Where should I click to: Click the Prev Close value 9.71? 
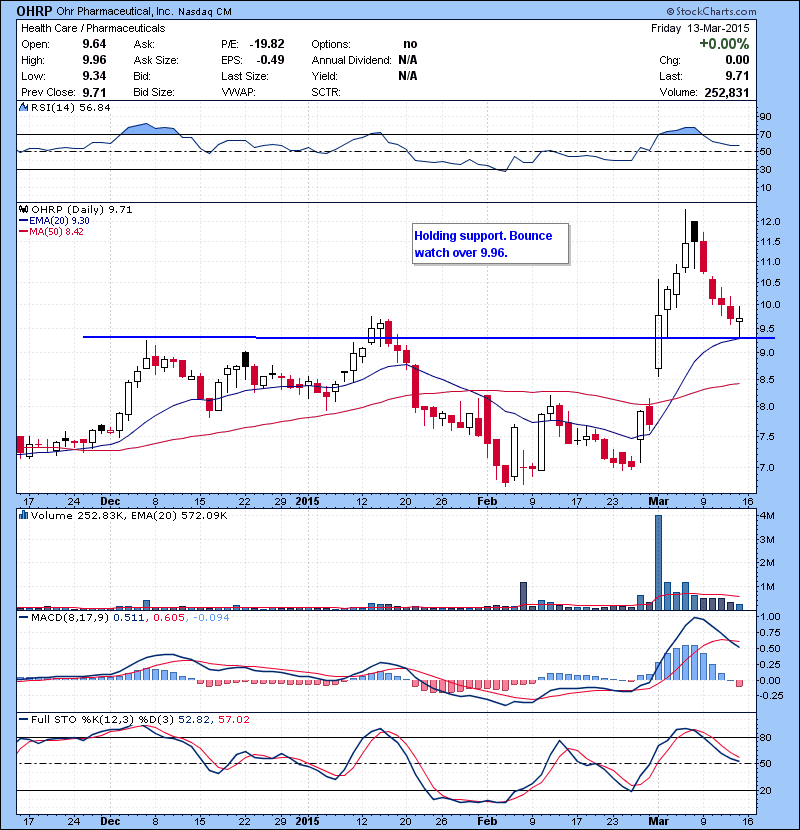[94, 92]
